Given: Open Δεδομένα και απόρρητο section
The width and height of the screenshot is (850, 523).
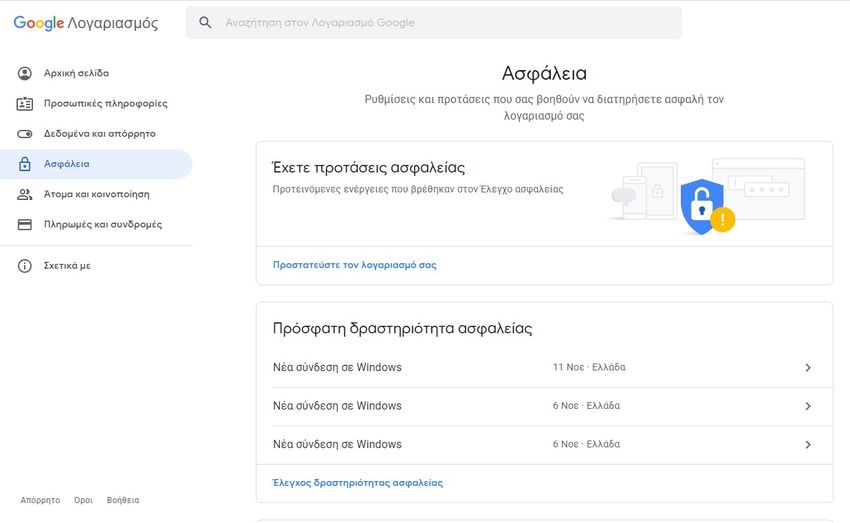Looking at the screenshot, I should tap(99, 134).
